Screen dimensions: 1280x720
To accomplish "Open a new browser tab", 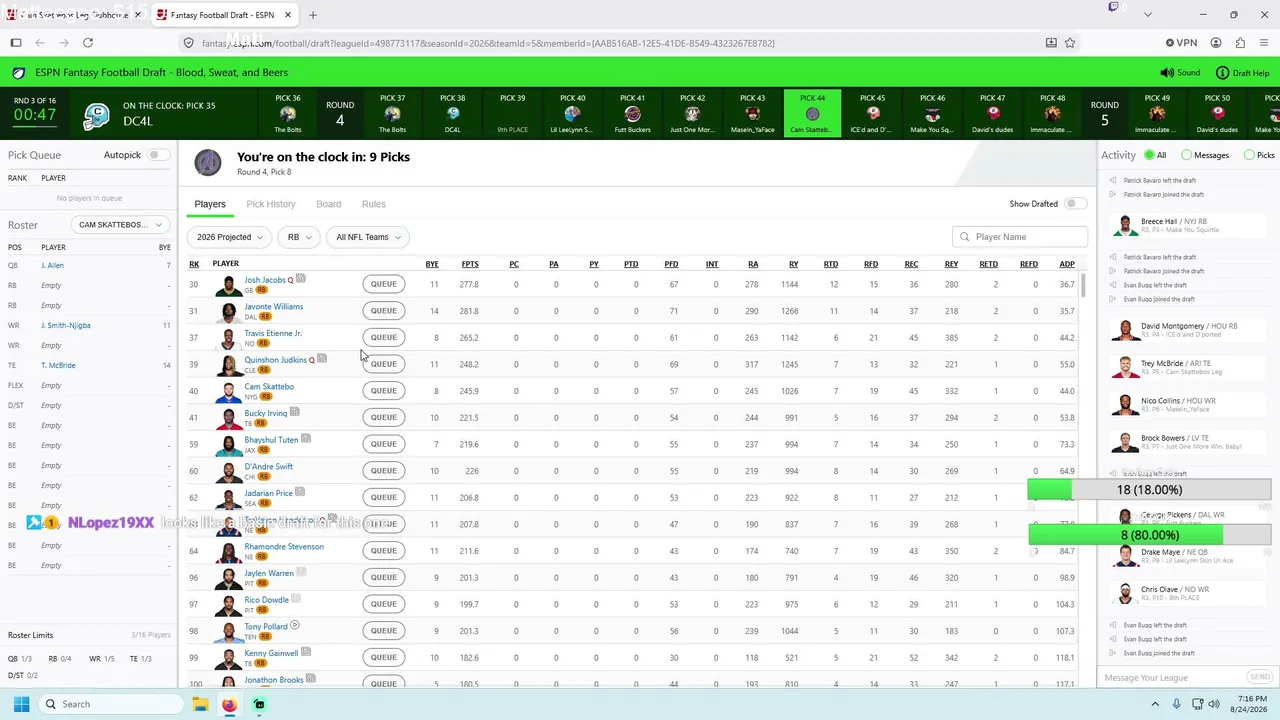I will tap(313, 15).
